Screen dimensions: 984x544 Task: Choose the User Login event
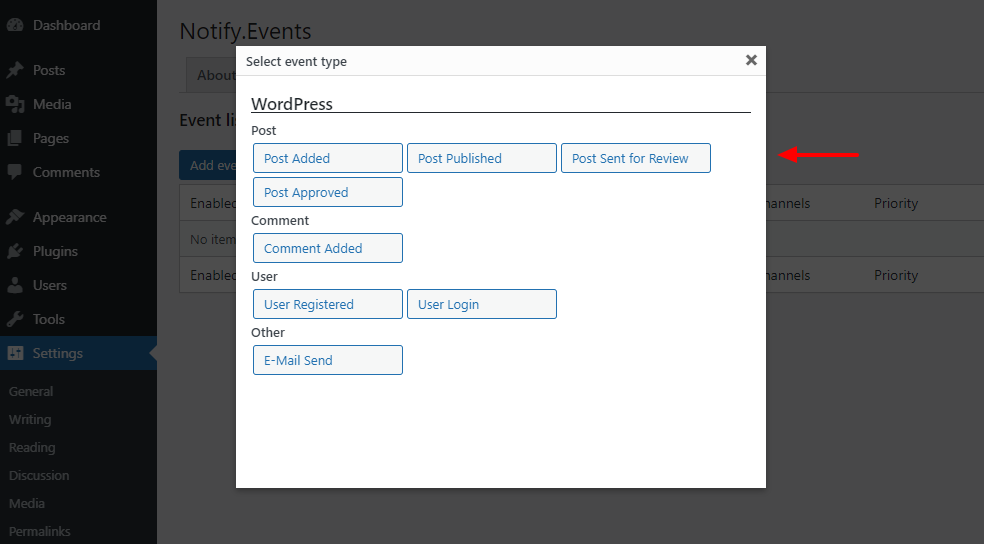(x=482, y=304)
